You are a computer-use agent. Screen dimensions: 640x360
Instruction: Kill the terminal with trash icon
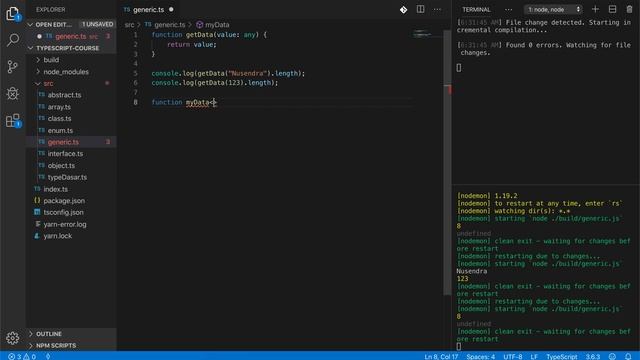(629, 9)
